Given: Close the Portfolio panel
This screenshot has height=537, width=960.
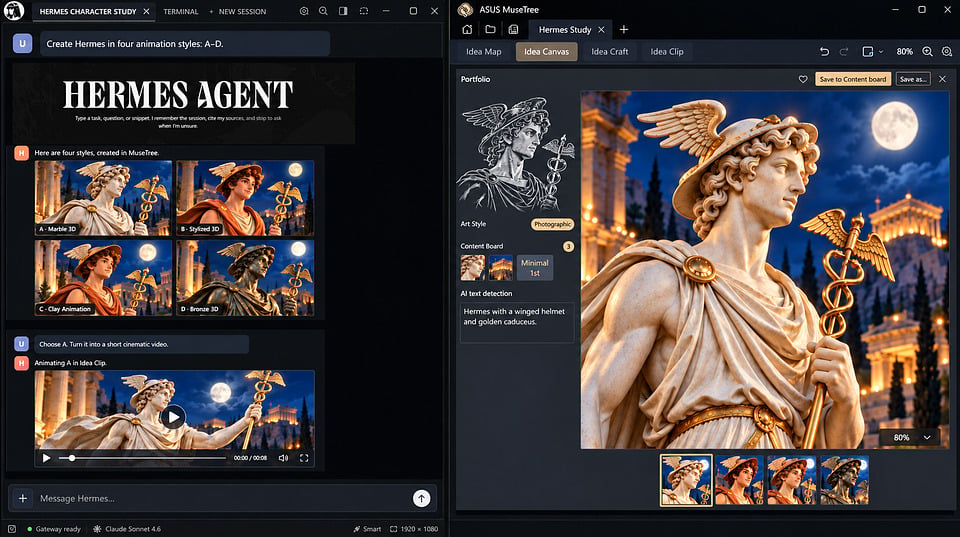Looking at the screenshot, I should point(942,79).
